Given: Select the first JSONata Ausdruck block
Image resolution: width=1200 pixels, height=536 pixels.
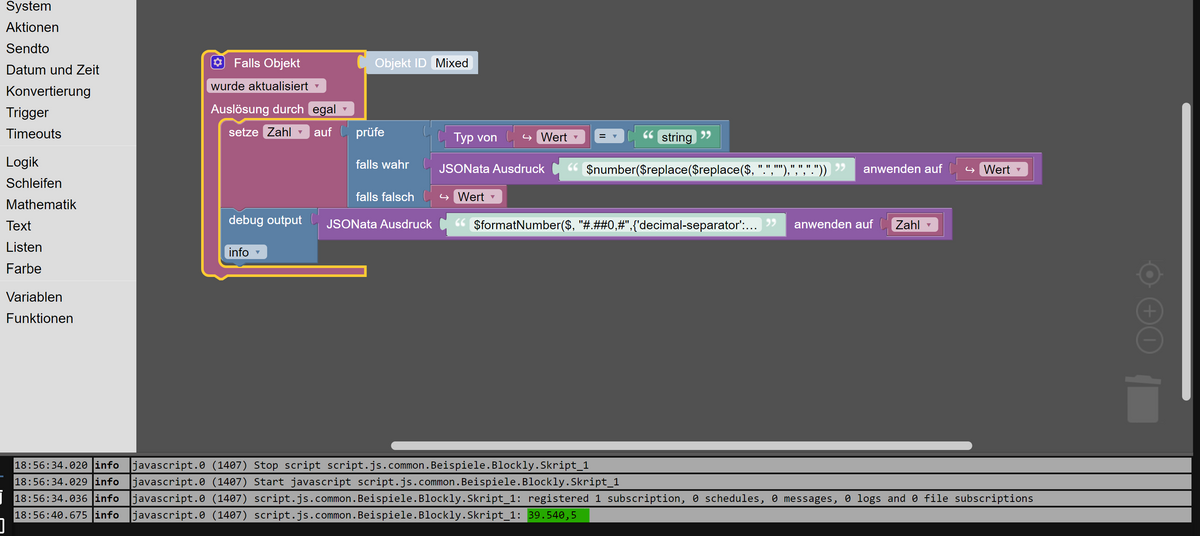Looking at the screenshot, I should click(492, 169).
